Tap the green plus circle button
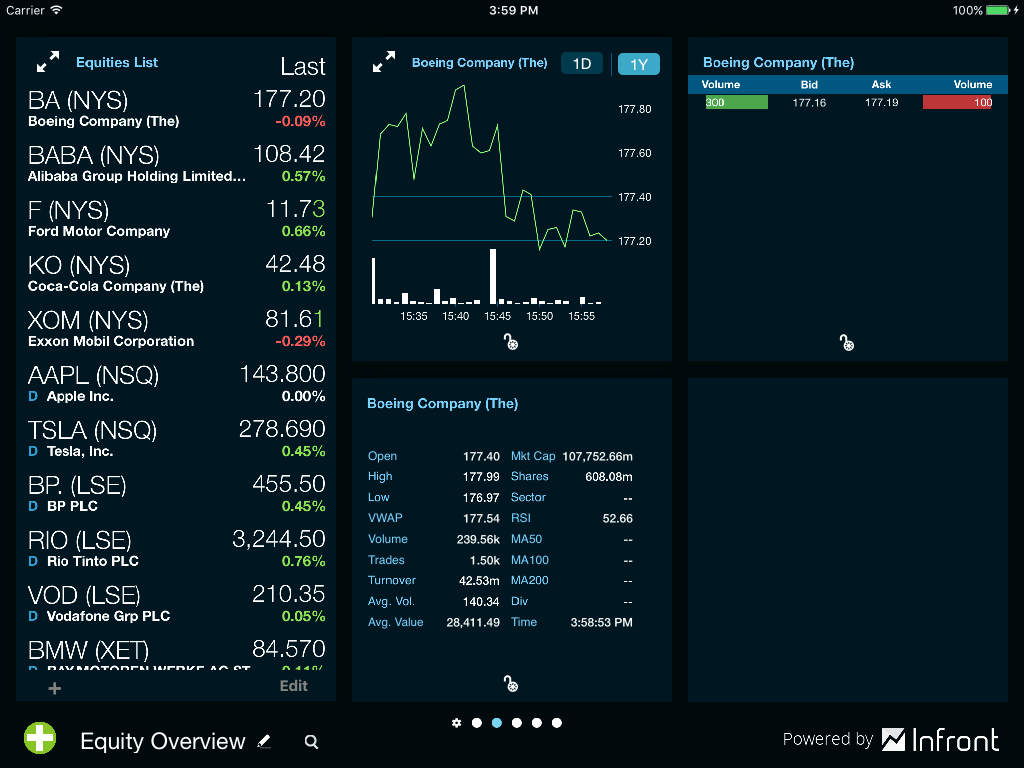Viewport: 1024px width, 768px height. [x=40, y=739]
